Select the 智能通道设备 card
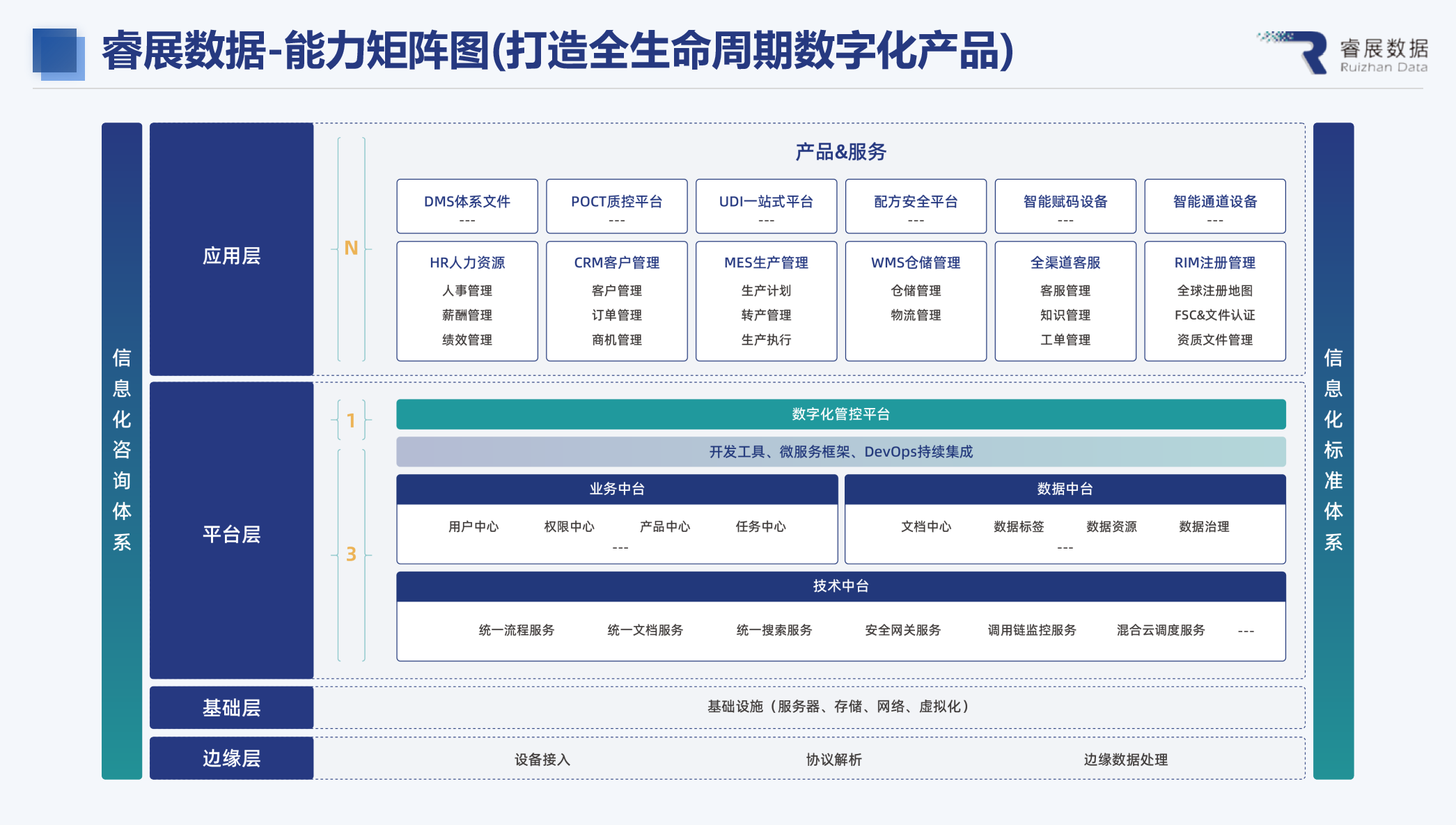1456x825 pixels. (x=1215, y=206)
